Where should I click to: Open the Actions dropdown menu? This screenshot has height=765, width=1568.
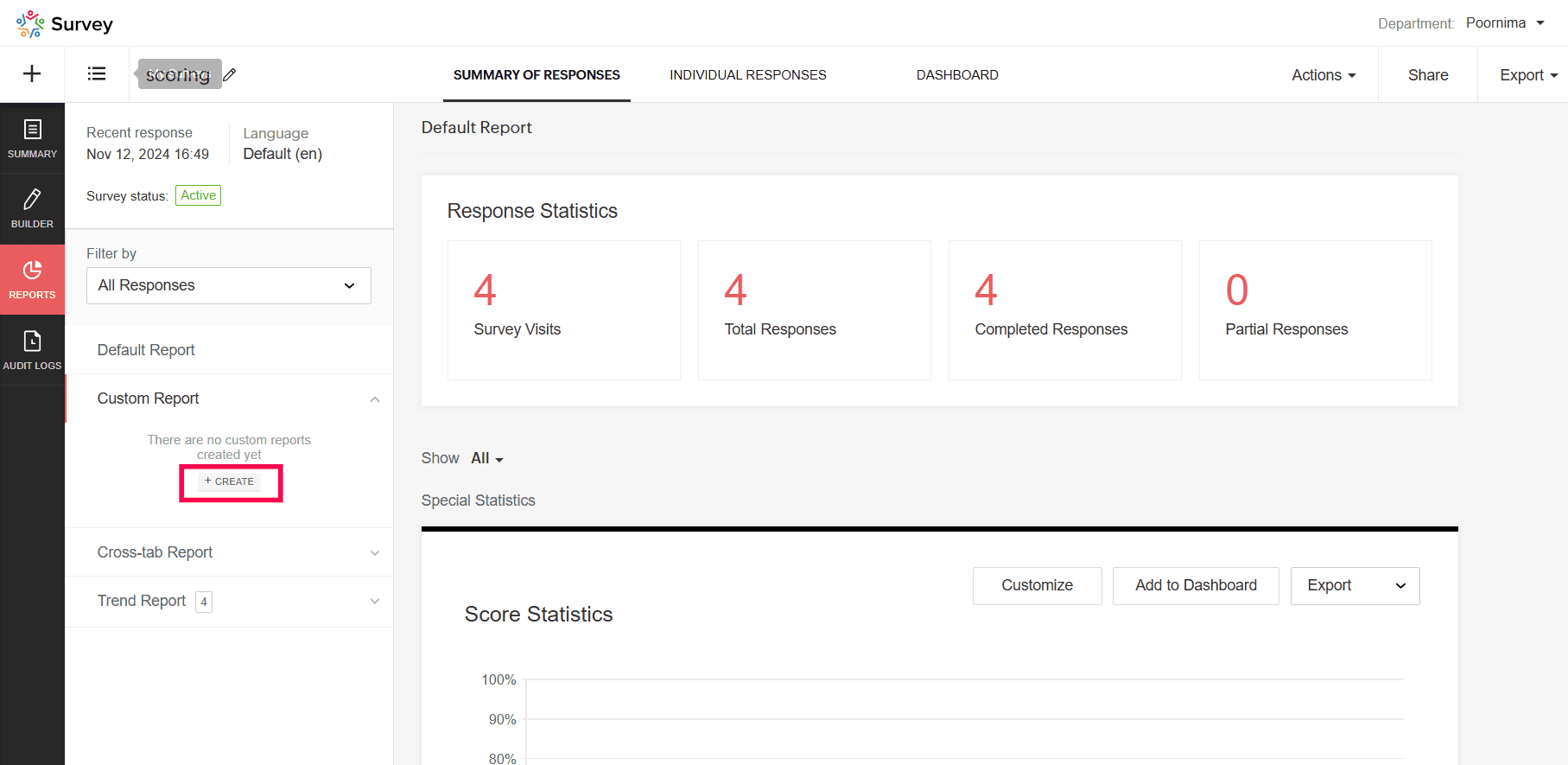pos(1324,75)
